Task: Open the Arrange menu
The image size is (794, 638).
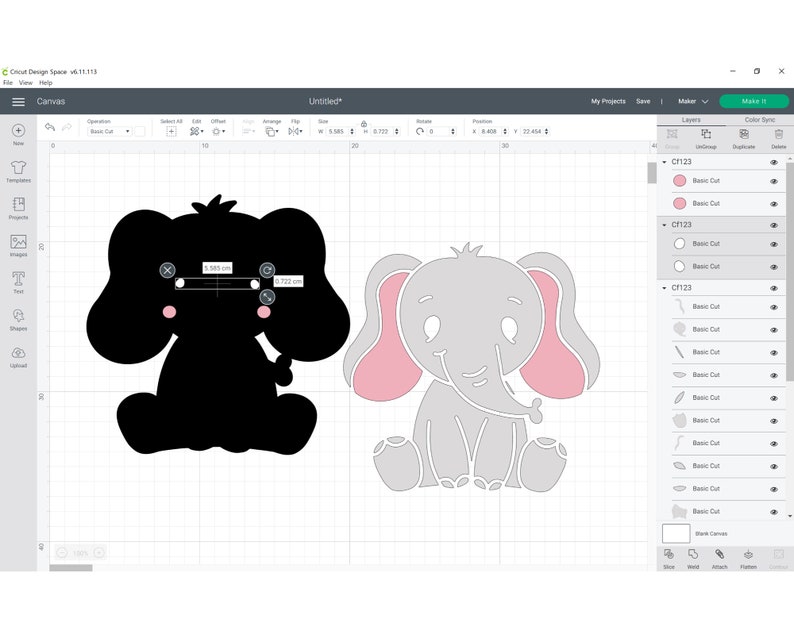Action: [x=272, y=132]
